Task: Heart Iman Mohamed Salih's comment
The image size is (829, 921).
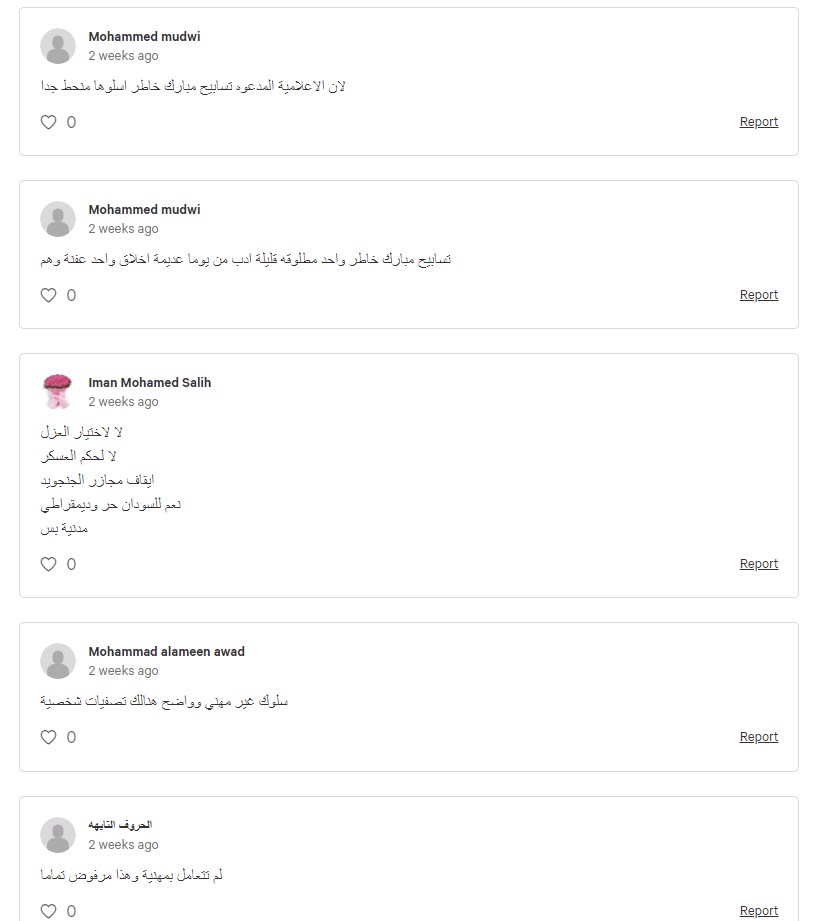Action: (48, 564)
